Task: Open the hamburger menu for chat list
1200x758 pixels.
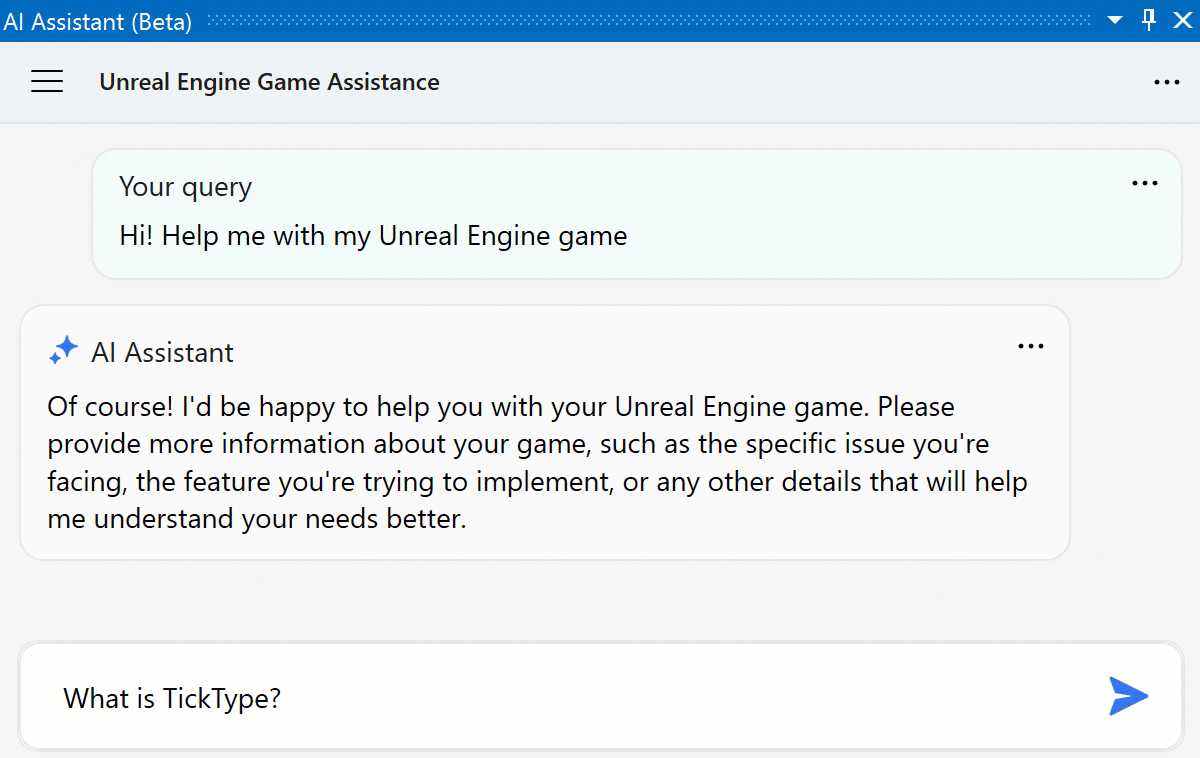Action: pyautogui.click(x=47, y=82)
